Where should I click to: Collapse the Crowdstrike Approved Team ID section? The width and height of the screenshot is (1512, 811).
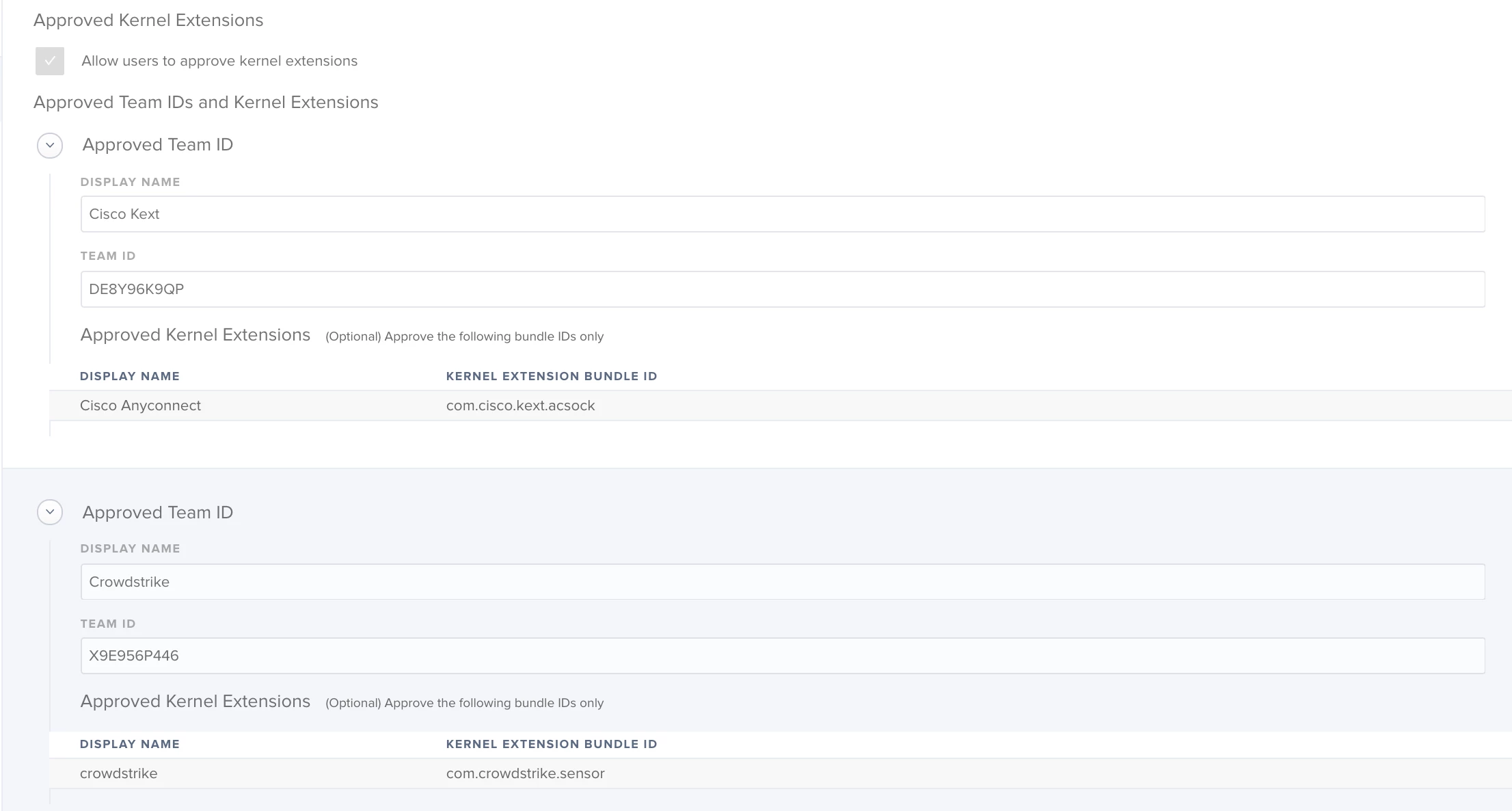coord(50,512)
